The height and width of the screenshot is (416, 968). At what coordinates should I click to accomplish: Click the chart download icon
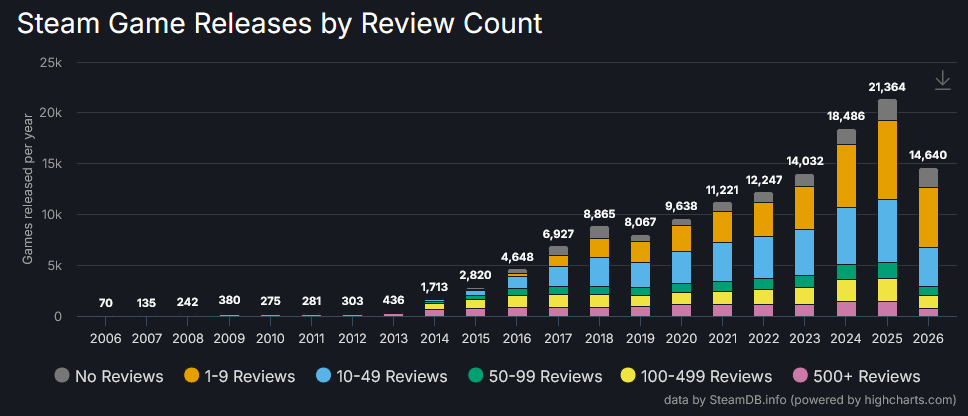coord(942,81)
